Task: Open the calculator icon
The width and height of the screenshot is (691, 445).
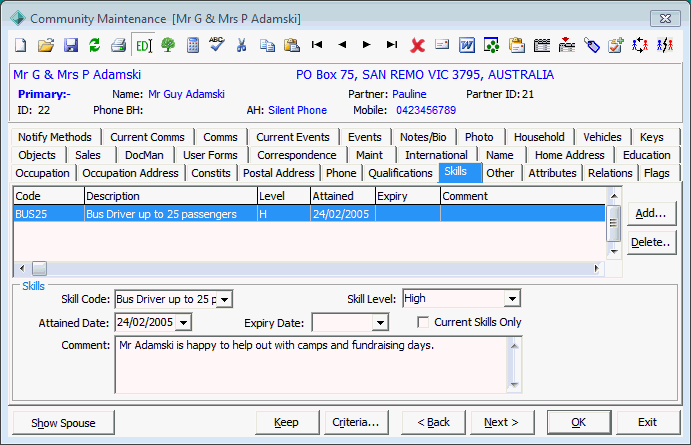Action: (x=193, y=45)
